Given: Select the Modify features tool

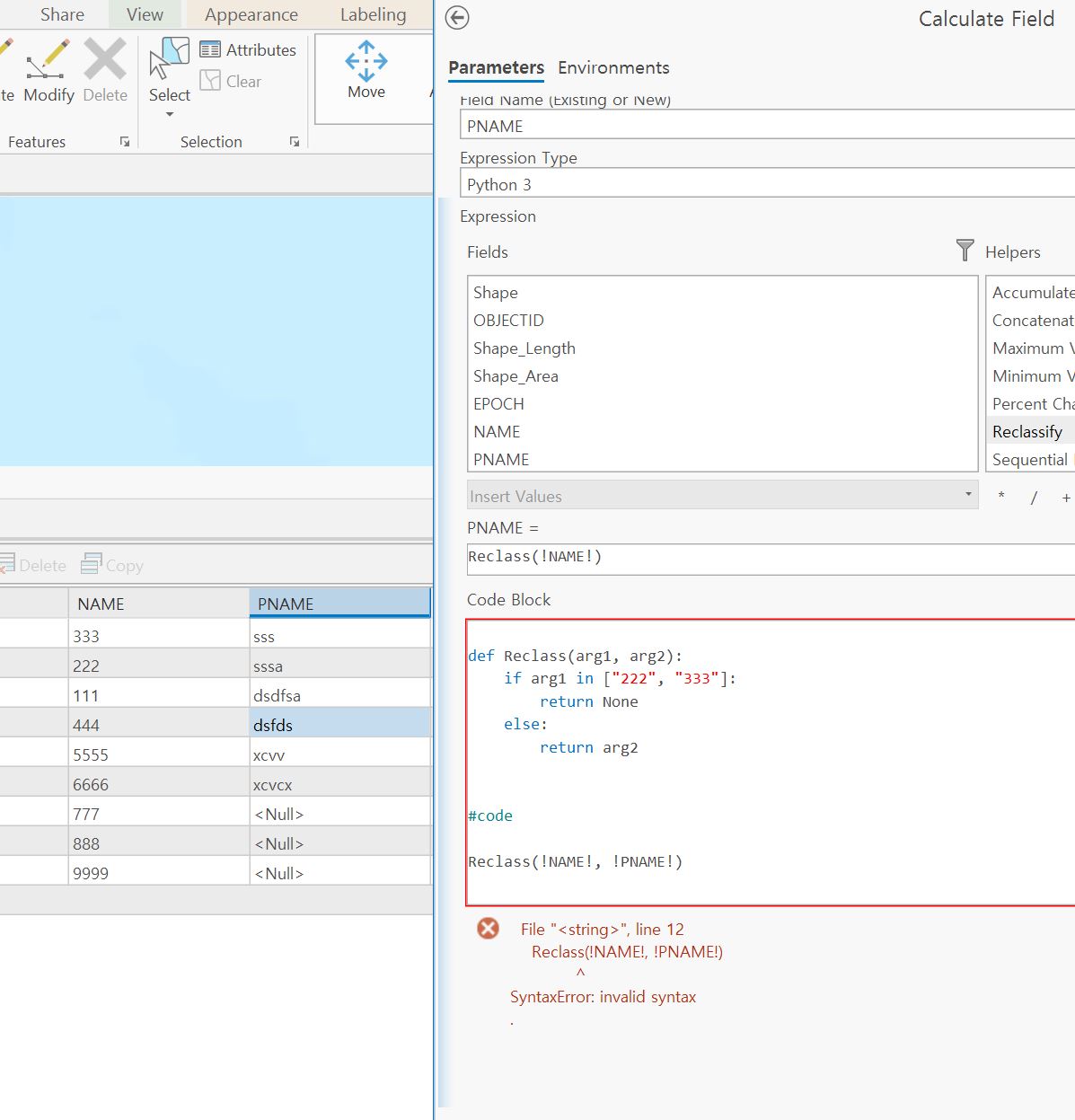Looking at the screenshot, I should pos(48,72).
